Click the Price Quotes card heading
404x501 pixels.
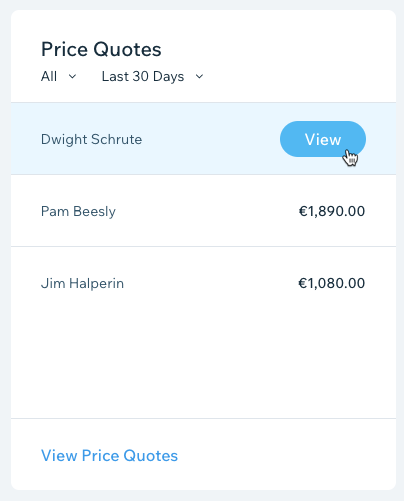(x=101, y=49)
